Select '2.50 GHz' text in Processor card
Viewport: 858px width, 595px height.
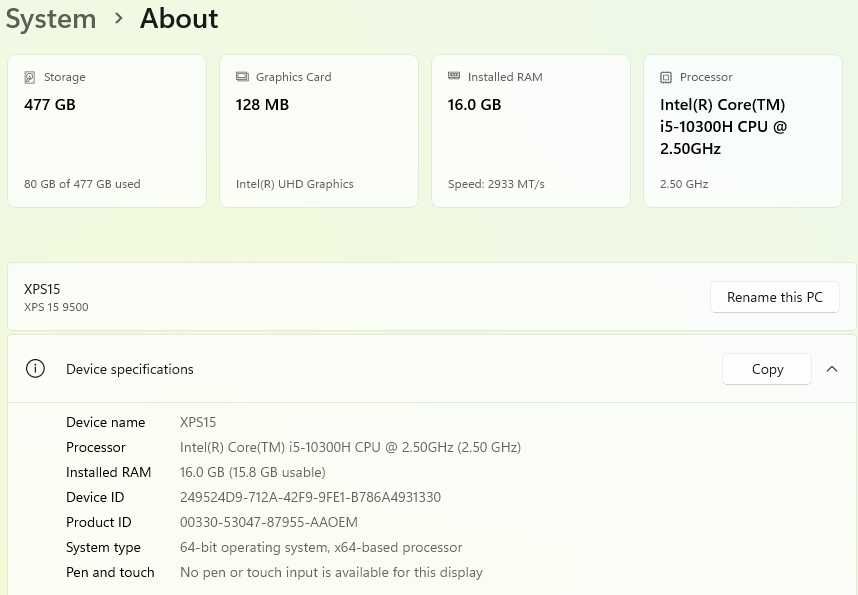point(684,184)
